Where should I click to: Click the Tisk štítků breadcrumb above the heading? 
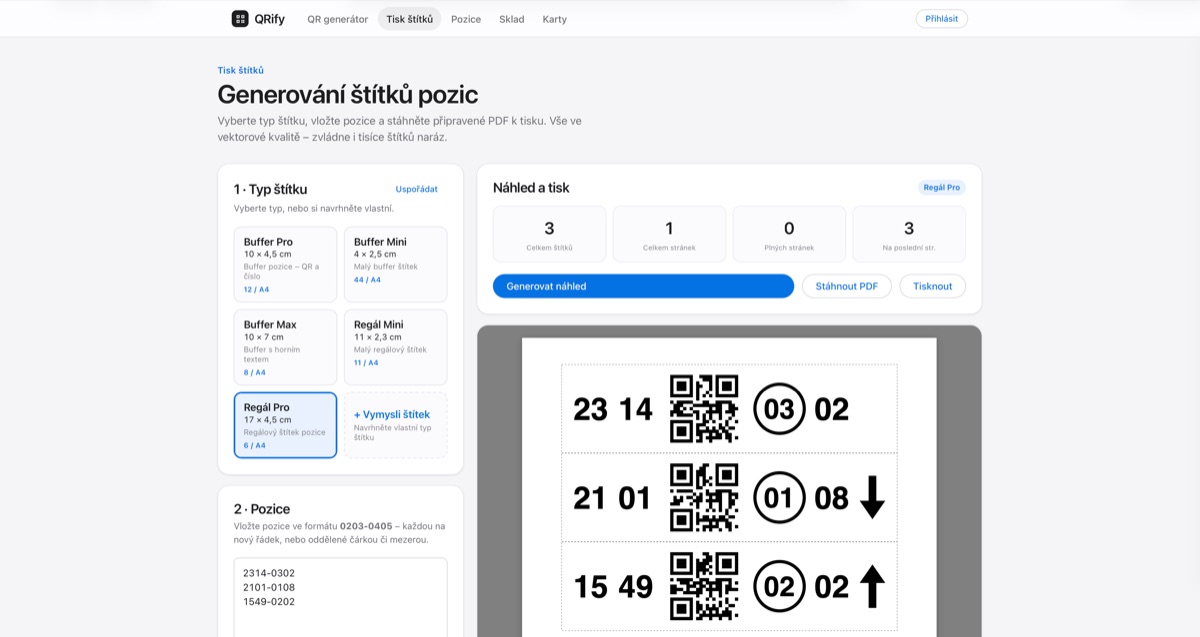tap(241, 70)
